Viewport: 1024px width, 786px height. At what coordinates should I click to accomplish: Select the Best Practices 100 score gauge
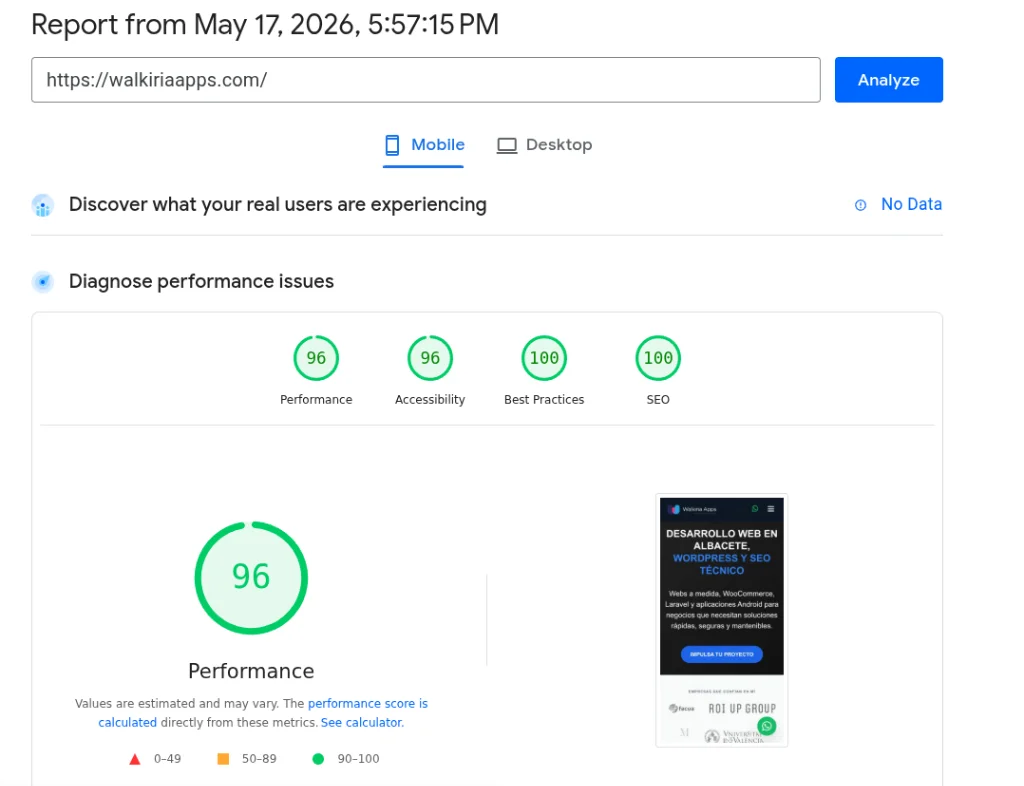click(x=544, y=358)
